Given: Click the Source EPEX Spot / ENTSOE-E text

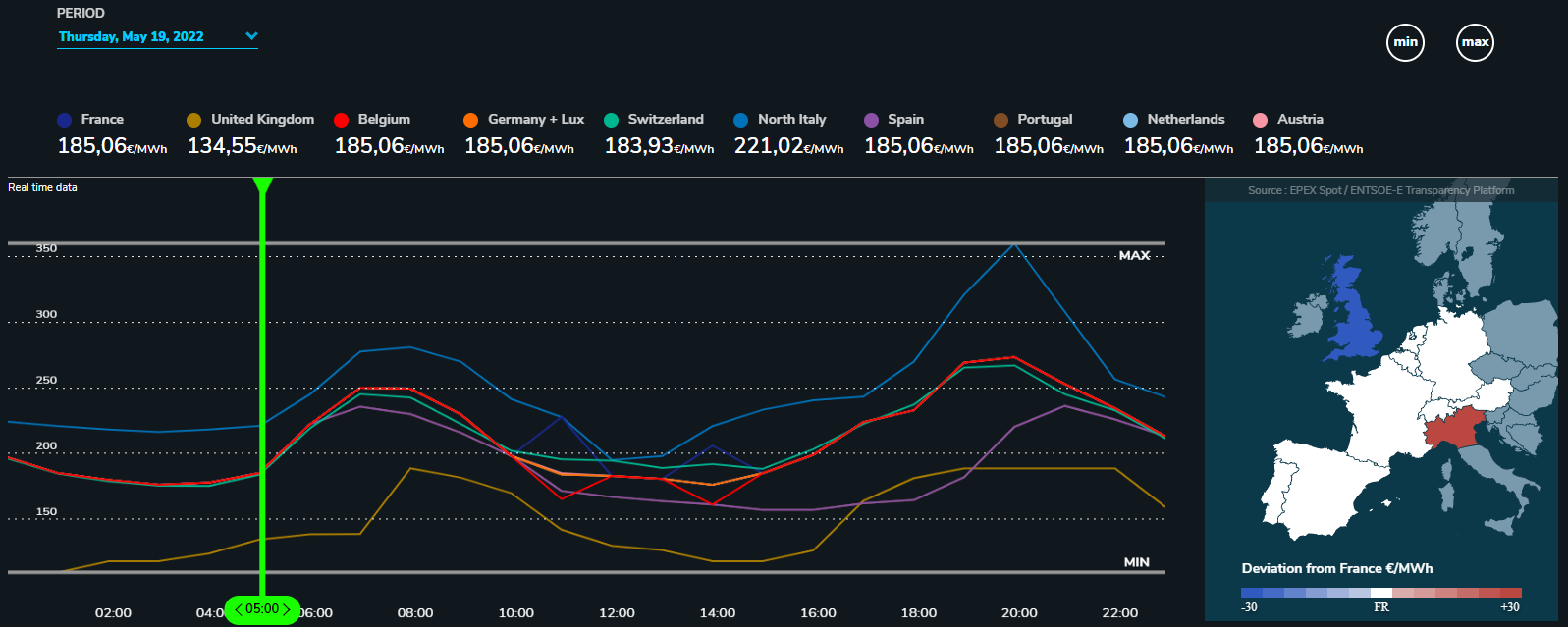Looking at the screenshot, I should (x=1380, y=190).
